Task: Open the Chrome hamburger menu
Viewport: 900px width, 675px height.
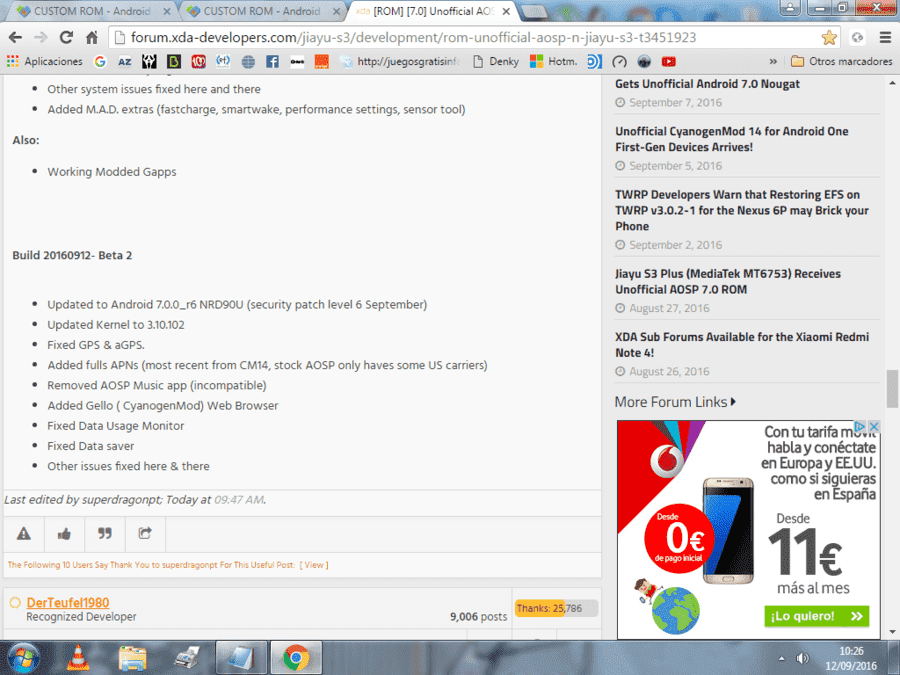Action: click(886, 38)
